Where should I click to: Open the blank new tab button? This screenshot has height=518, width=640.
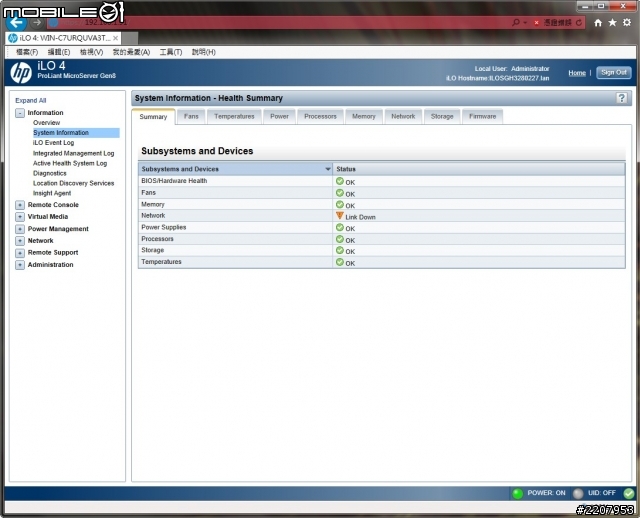130,38
